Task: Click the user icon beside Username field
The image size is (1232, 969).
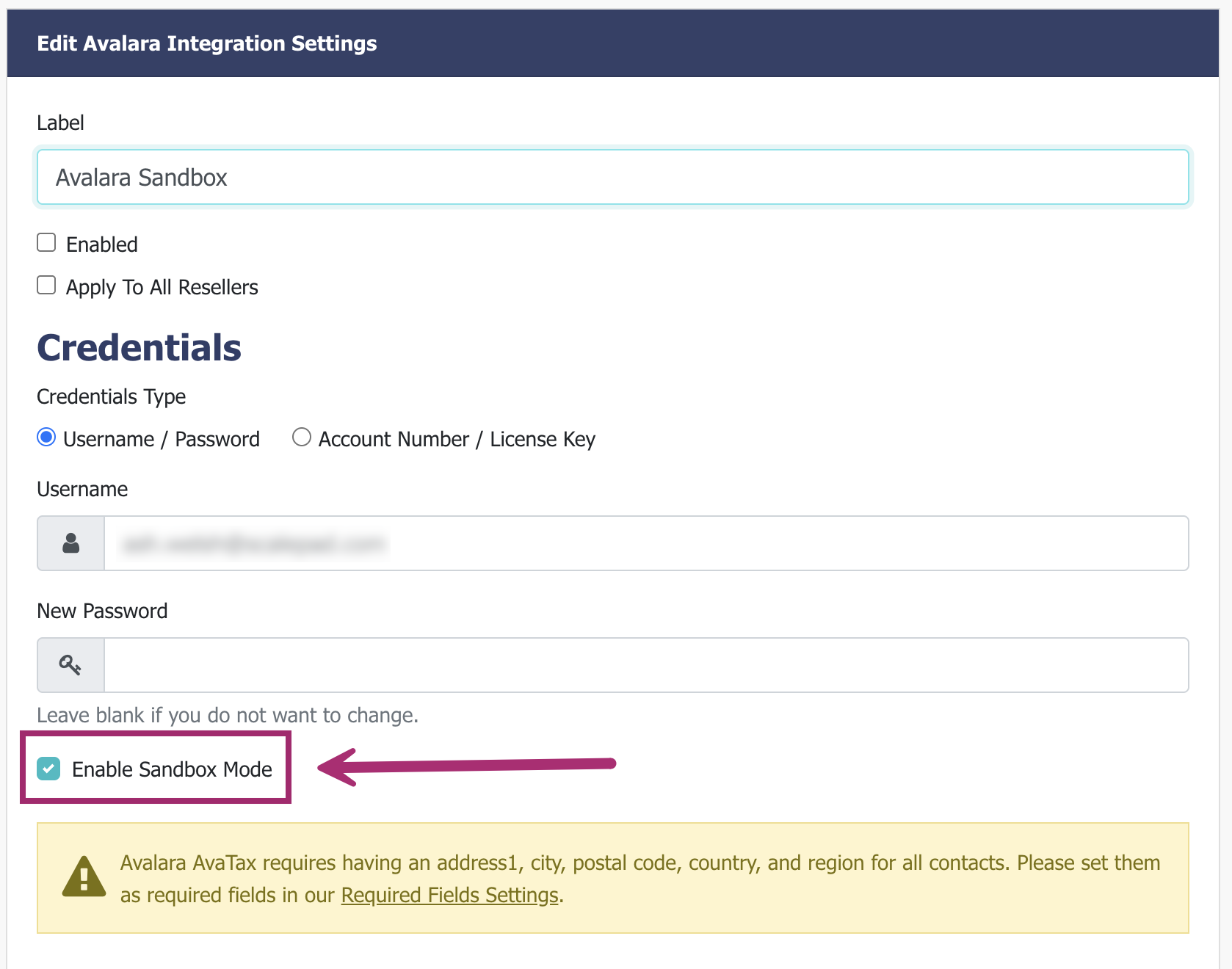Action: 71,543
